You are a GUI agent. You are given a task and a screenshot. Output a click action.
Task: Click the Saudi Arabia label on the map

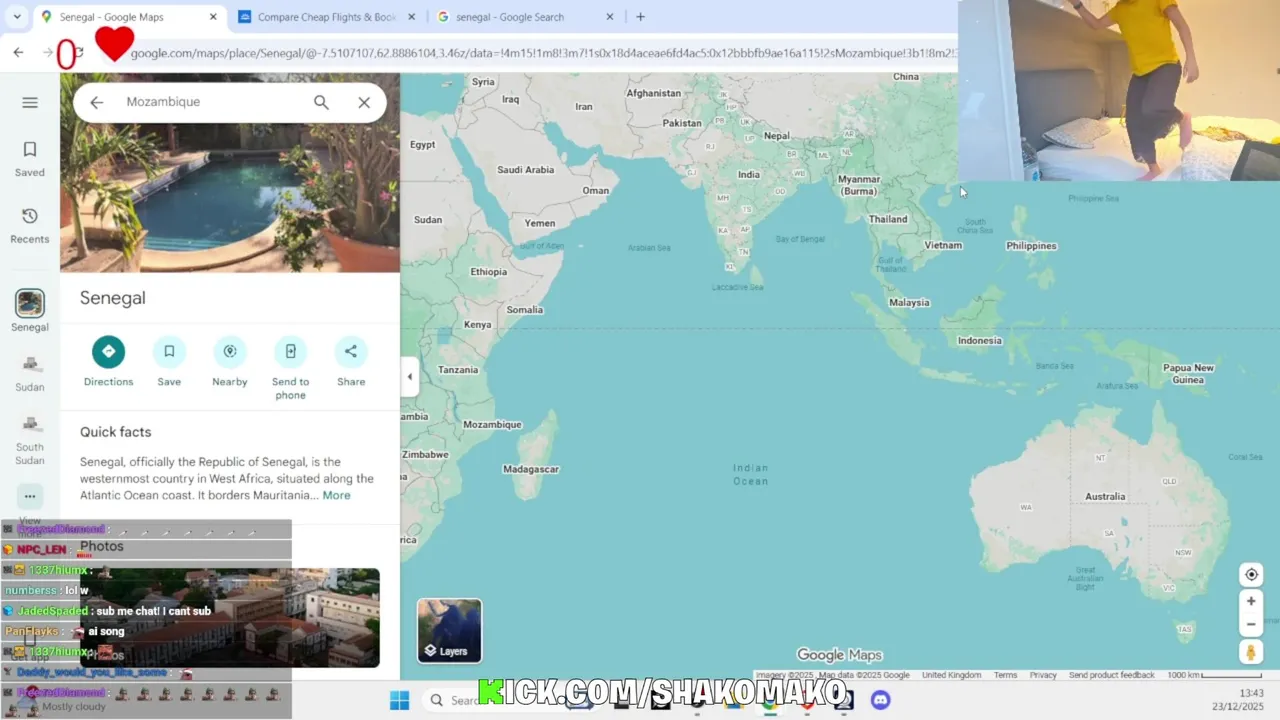[525, 169]
